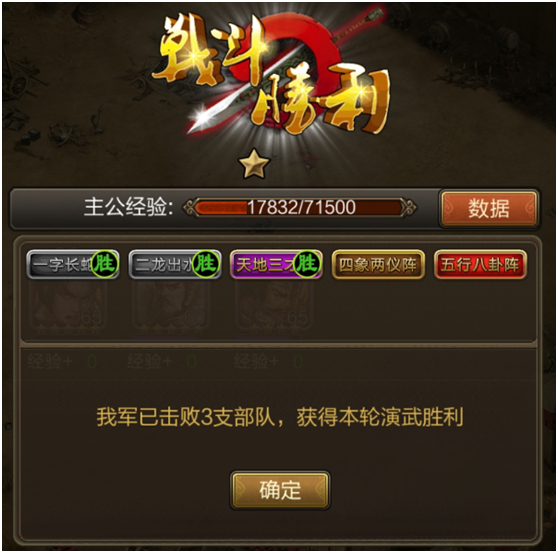Screen dimensions: 558x553
Task: Open the red 五行八卦阵 formation tab
Action: [480, 264]
